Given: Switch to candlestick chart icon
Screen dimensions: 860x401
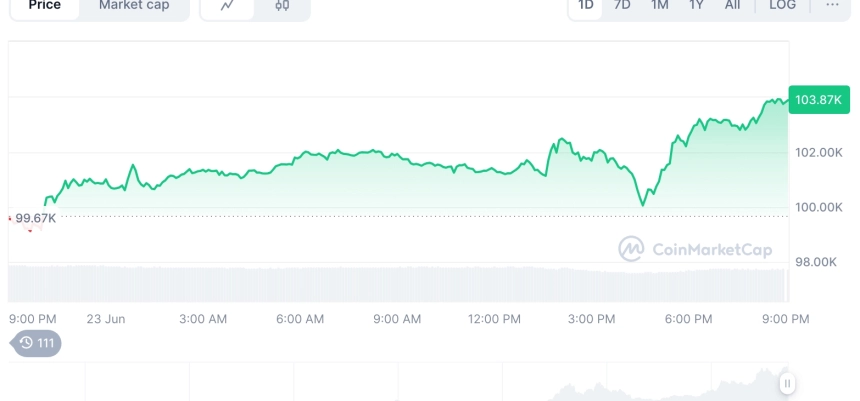Looking at the screenshot, I should (282, 5).
